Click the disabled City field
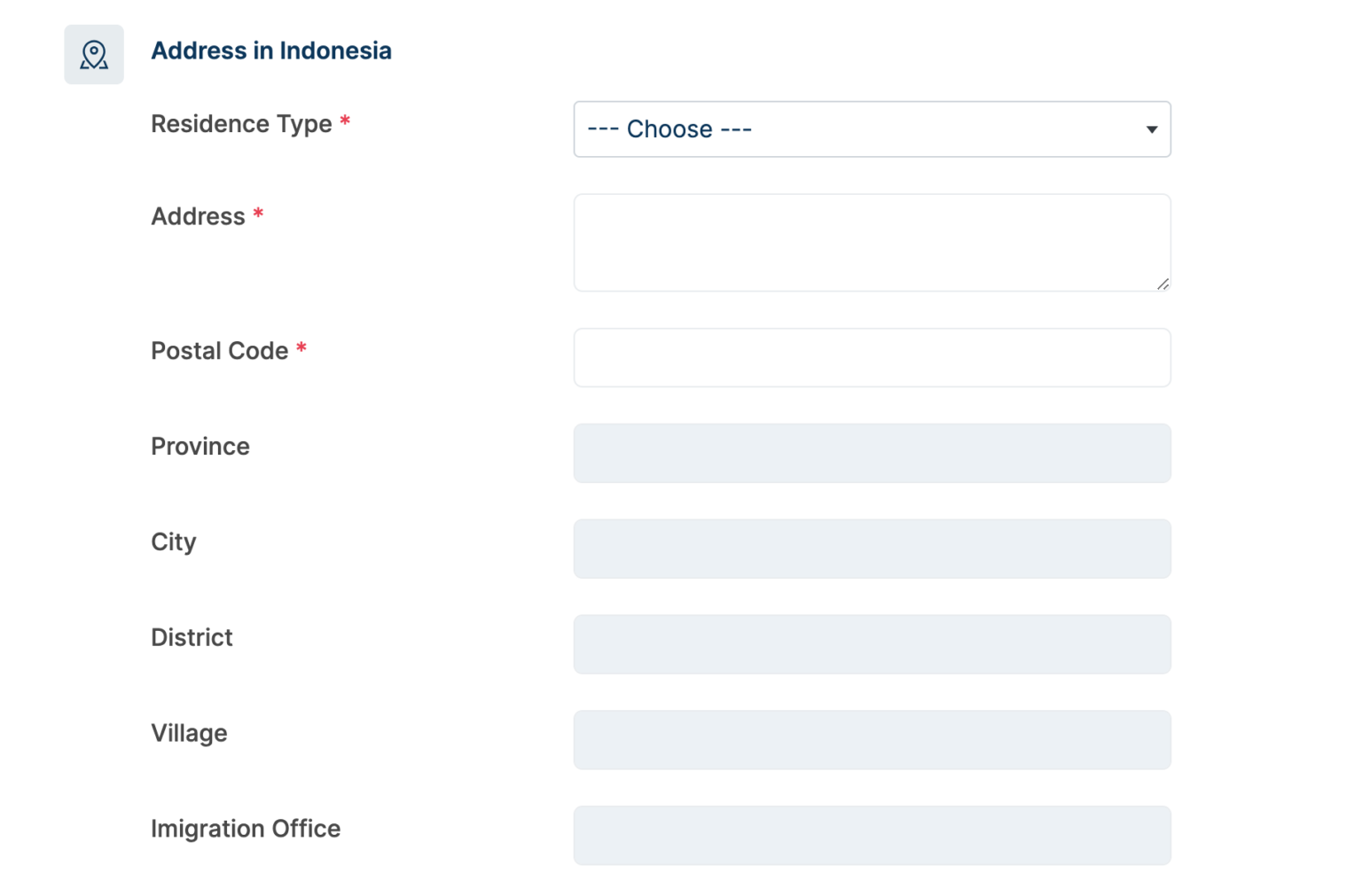 (872, 548)
